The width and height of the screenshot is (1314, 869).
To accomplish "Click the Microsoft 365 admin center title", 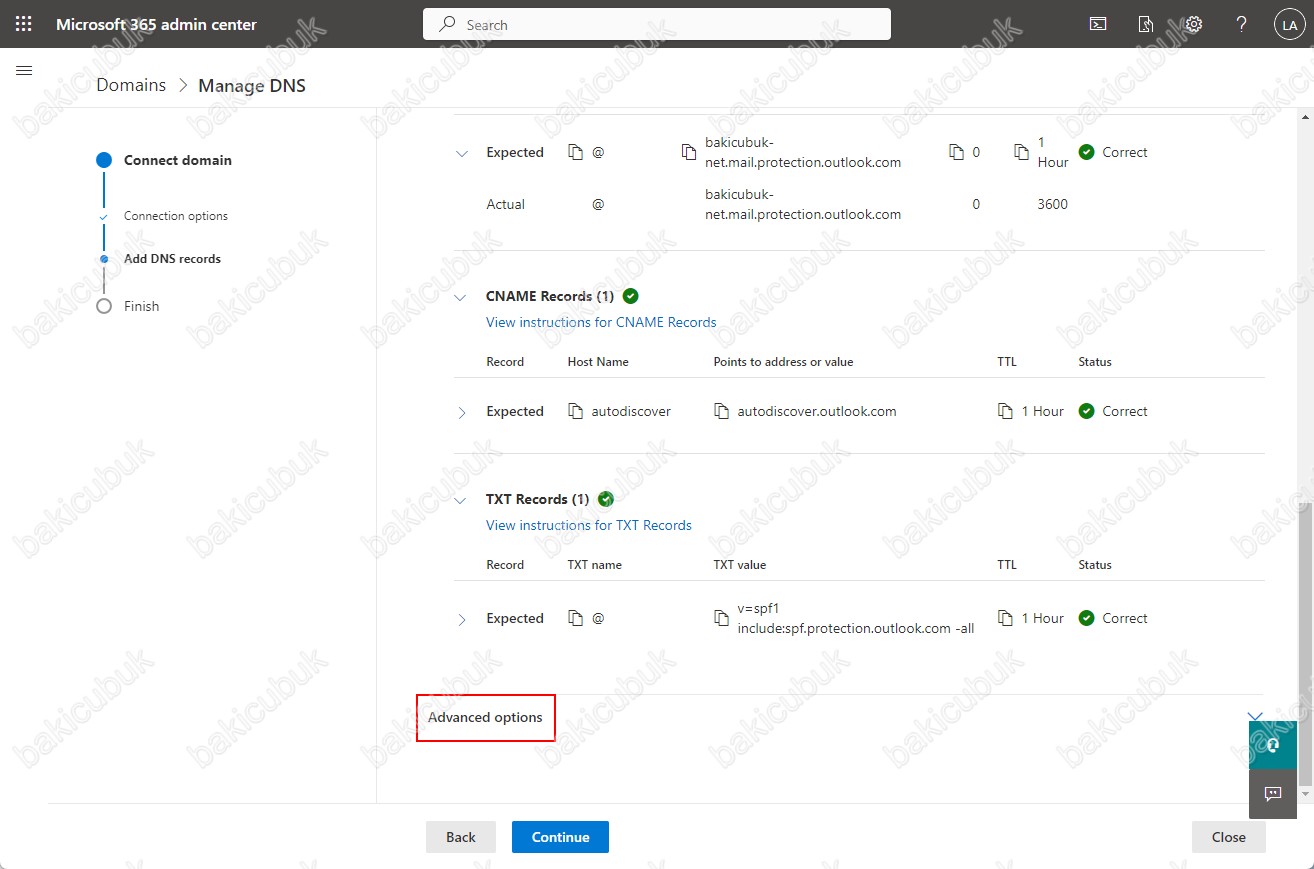I will (x=156, y=24).
